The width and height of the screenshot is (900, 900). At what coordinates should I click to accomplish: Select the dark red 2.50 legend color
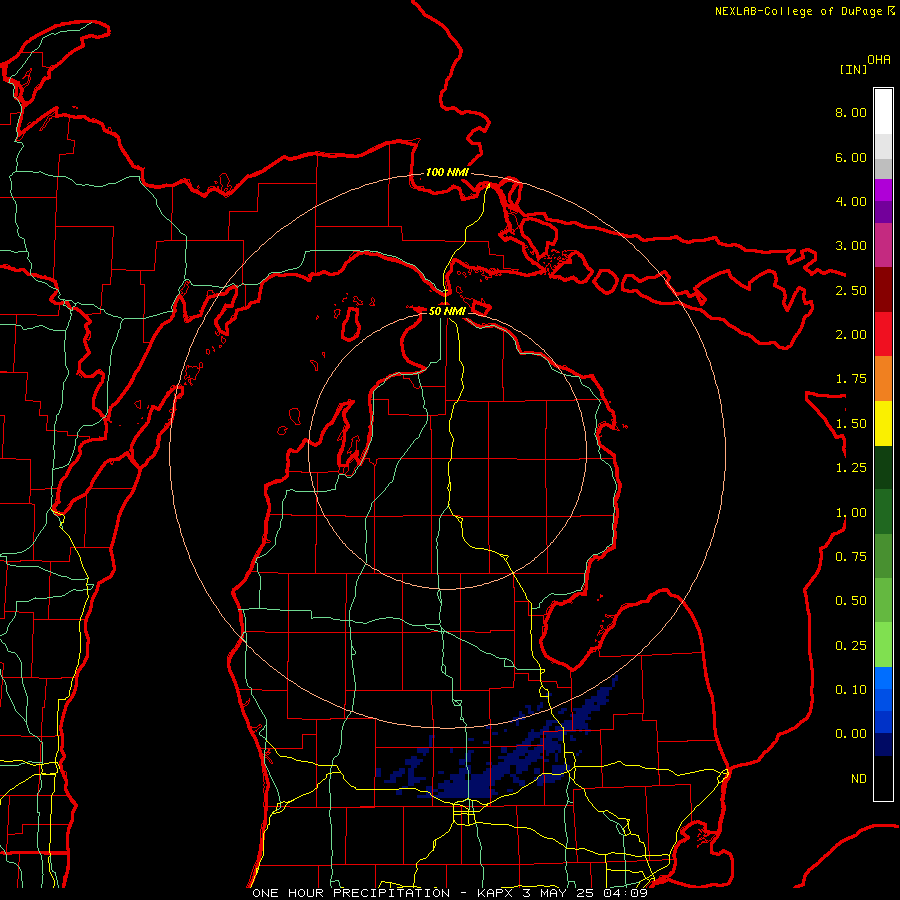883,289
